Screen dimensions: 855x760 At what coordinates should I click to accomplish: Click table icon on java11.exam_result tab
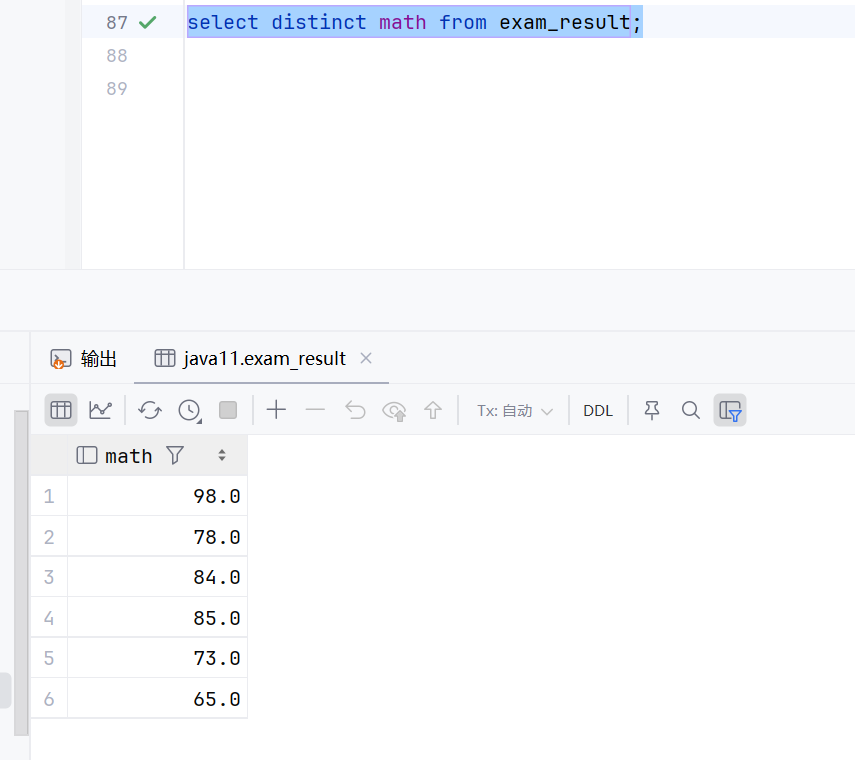pyautogui.click(x=165, y=358)
